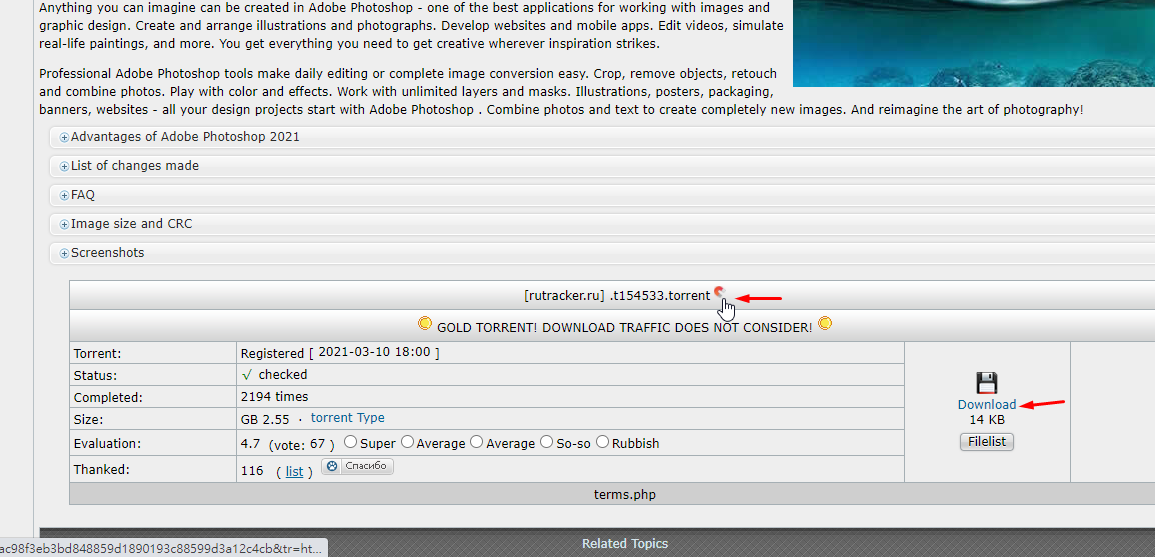Open the thanked users list link

[x=295, y=472]
